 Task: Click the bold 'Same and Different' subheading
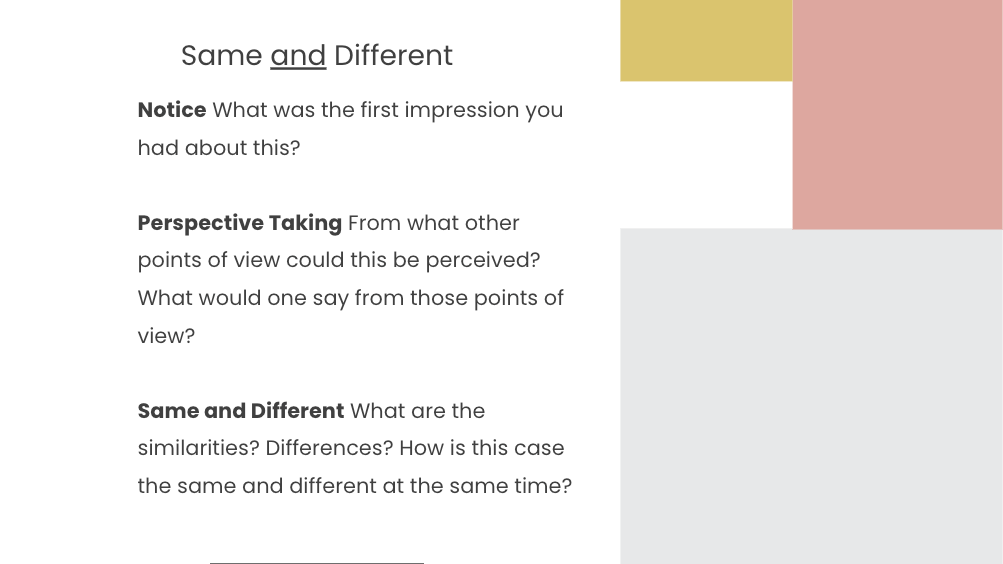point(241,411)
